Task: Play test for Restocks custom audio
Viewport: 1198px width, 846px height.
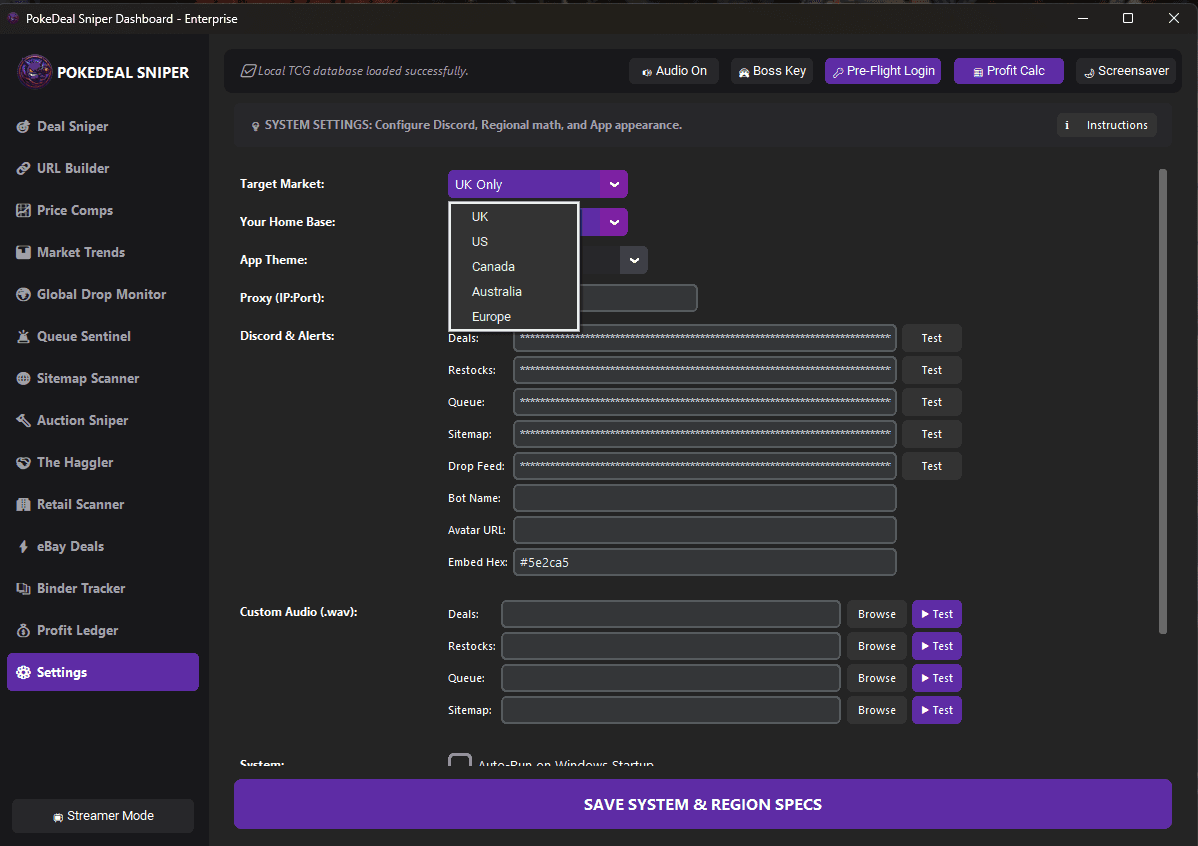Action: coord(937,647)
